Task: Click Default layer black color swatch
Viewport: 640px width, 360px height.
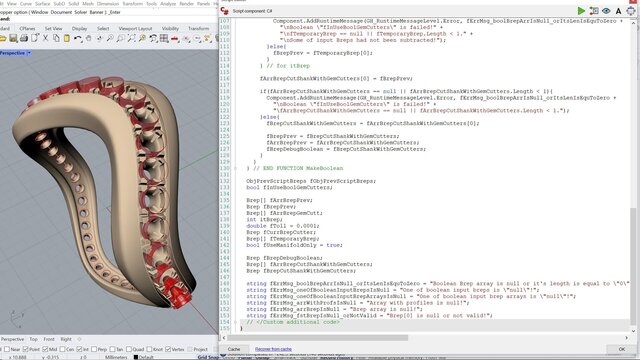Action: pyautogui.click(x=136, y=357)
